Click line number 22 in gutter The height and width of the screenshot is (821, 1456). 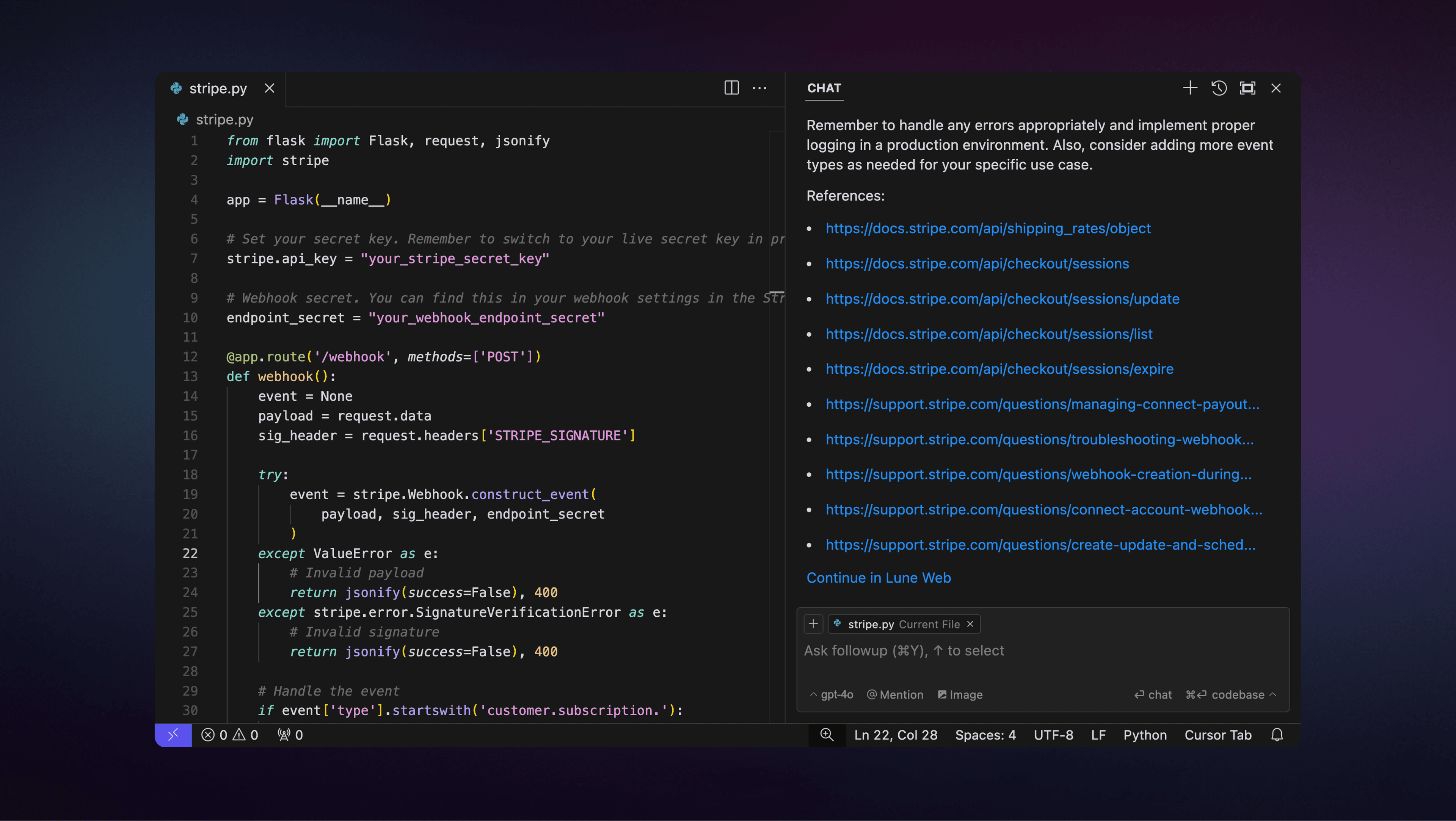tap(190, 554)
